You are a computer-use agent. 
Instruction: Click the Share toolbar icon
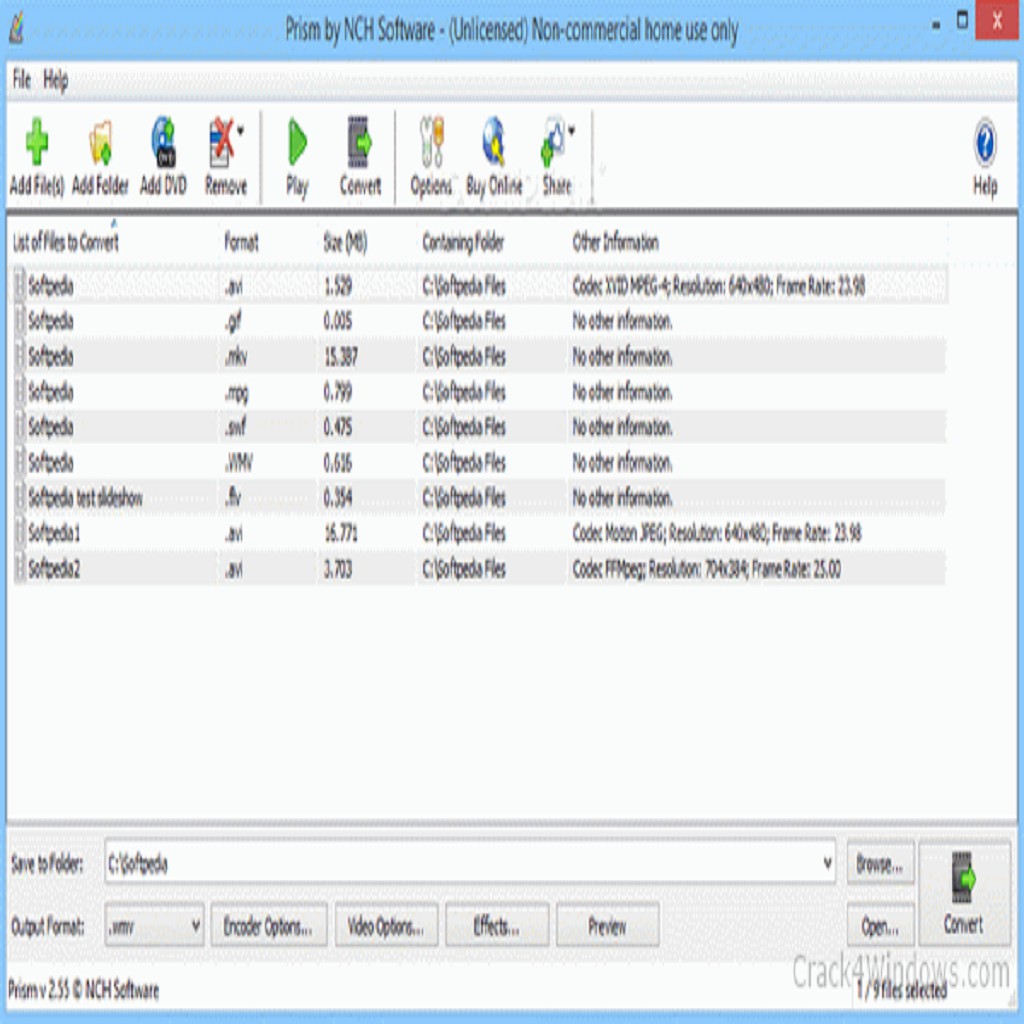555,157
